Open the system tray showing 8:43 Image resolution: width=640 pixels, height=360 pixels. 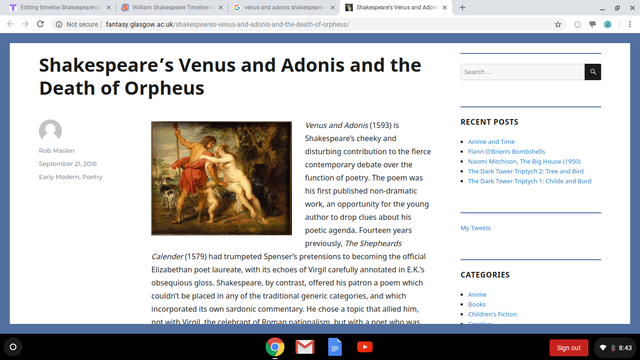616,348
